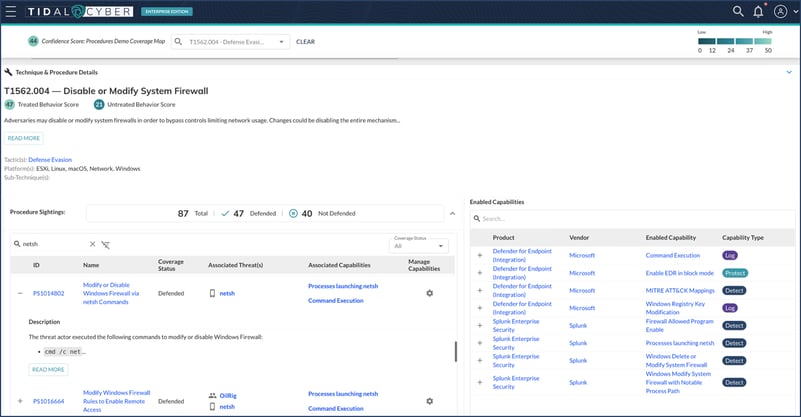Click the Tidal Cyber logo
801x417 pixels.
(x=80, y=11)
